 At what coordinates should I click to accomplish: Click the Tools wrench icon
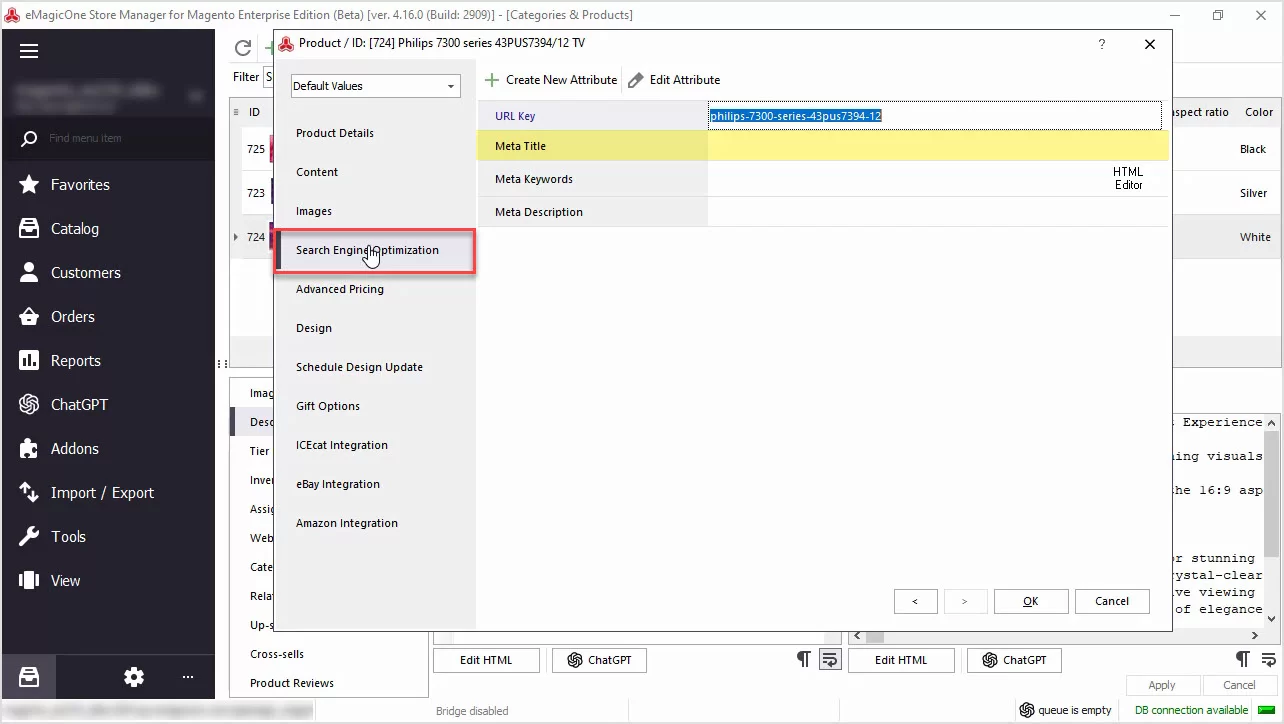click(x=30, y=537)
